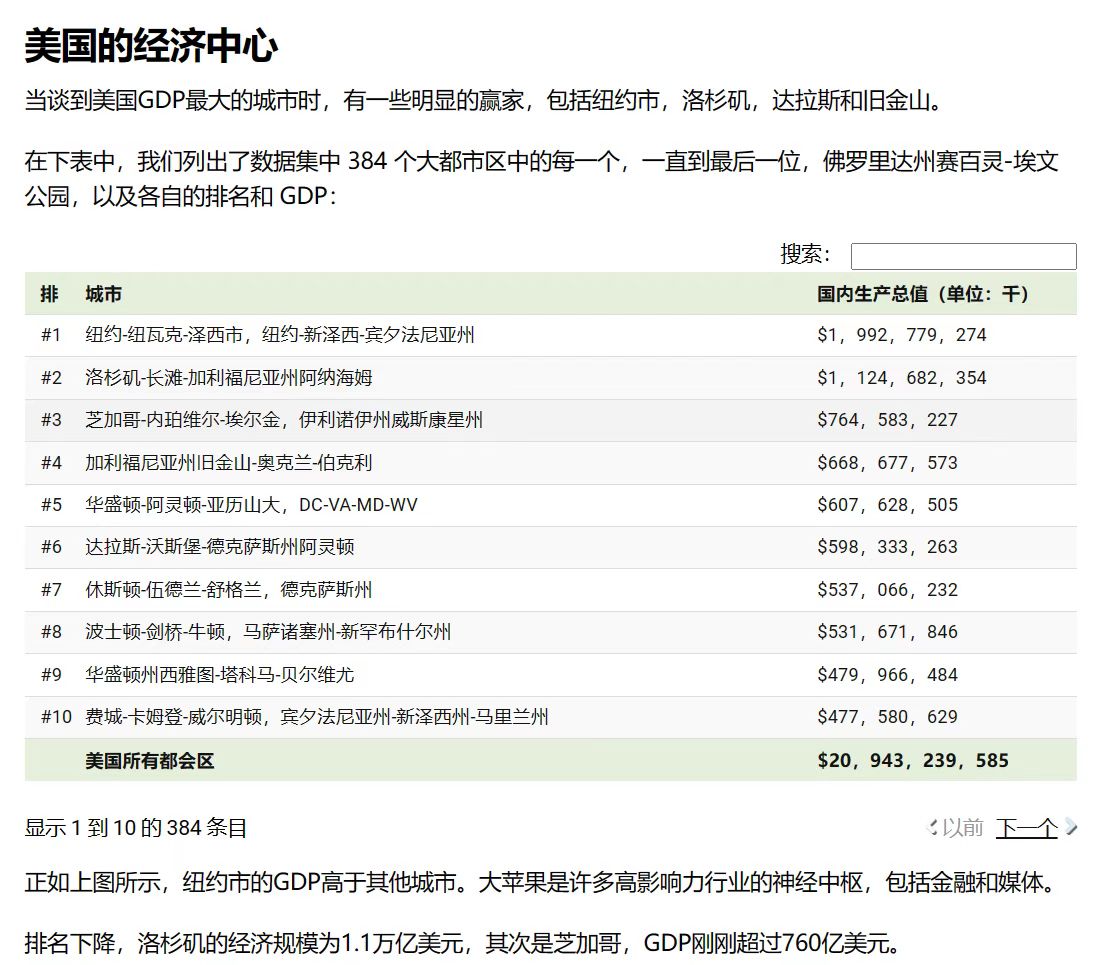The width and height of the screenshot is (1105, 965).
Task: Click the right chevron next to 下一个
Action: 1071,827
